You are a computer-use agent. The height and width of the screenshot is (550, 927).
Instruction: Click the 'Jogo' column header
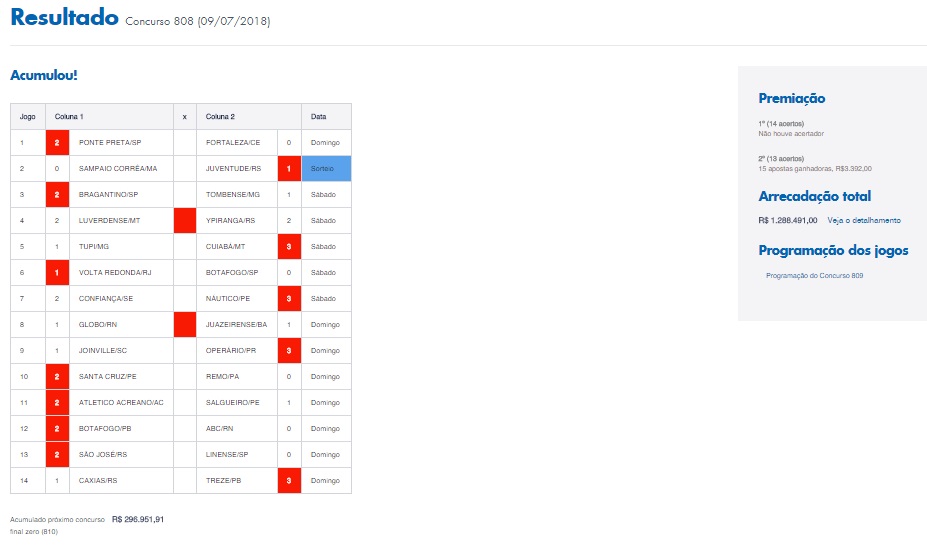(28, 117)
